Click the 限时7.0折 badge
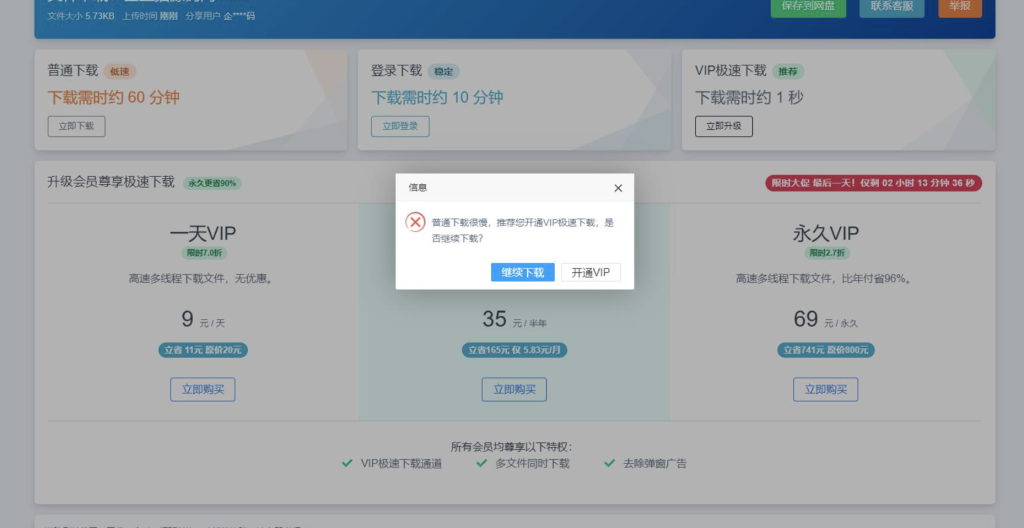1024x528 pixels. [204, 253]
